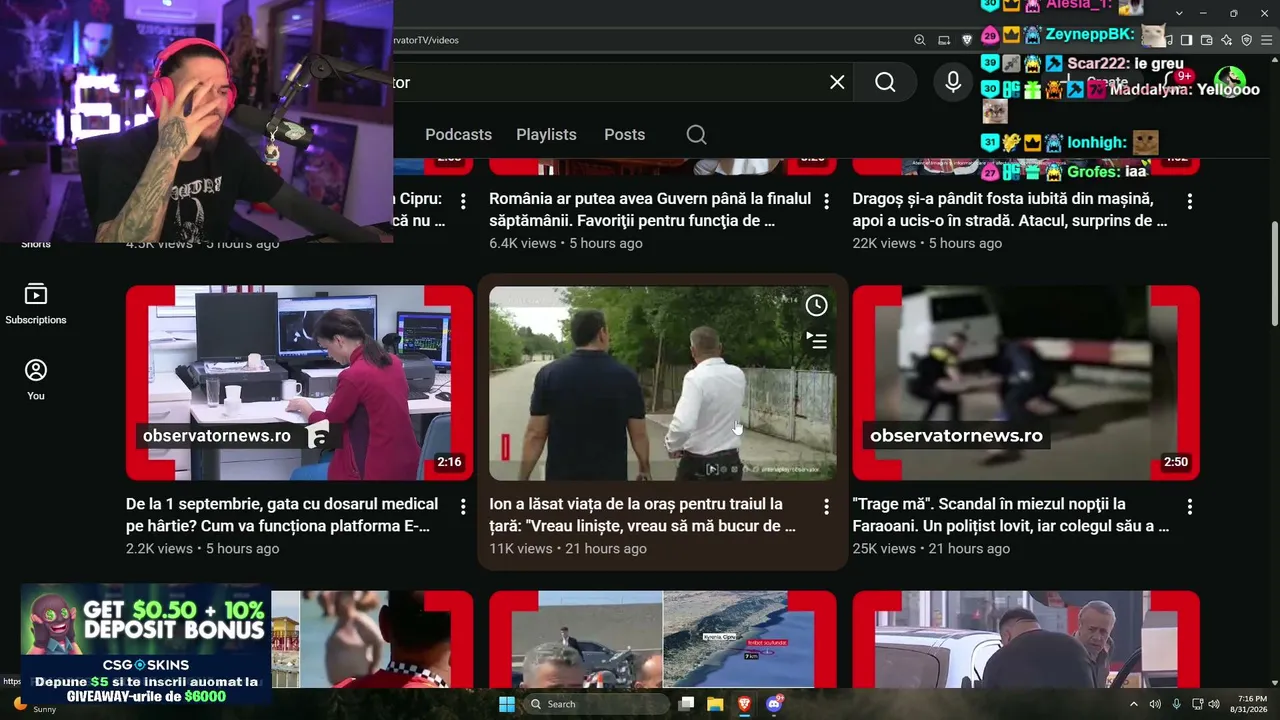Open the 'Dragoș și-a pândit fosta iubită' title

click(x=1010, y=210)
